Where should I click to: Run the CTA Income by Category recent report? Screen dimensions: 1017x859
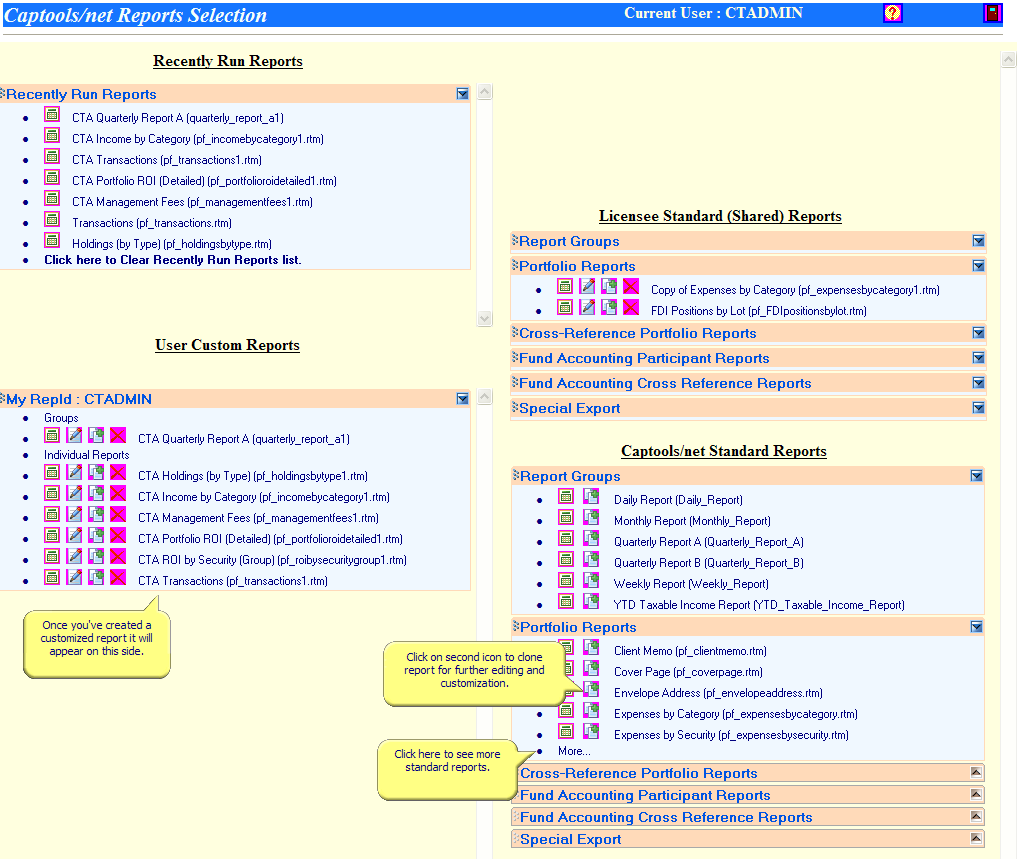tap(52, 136)
